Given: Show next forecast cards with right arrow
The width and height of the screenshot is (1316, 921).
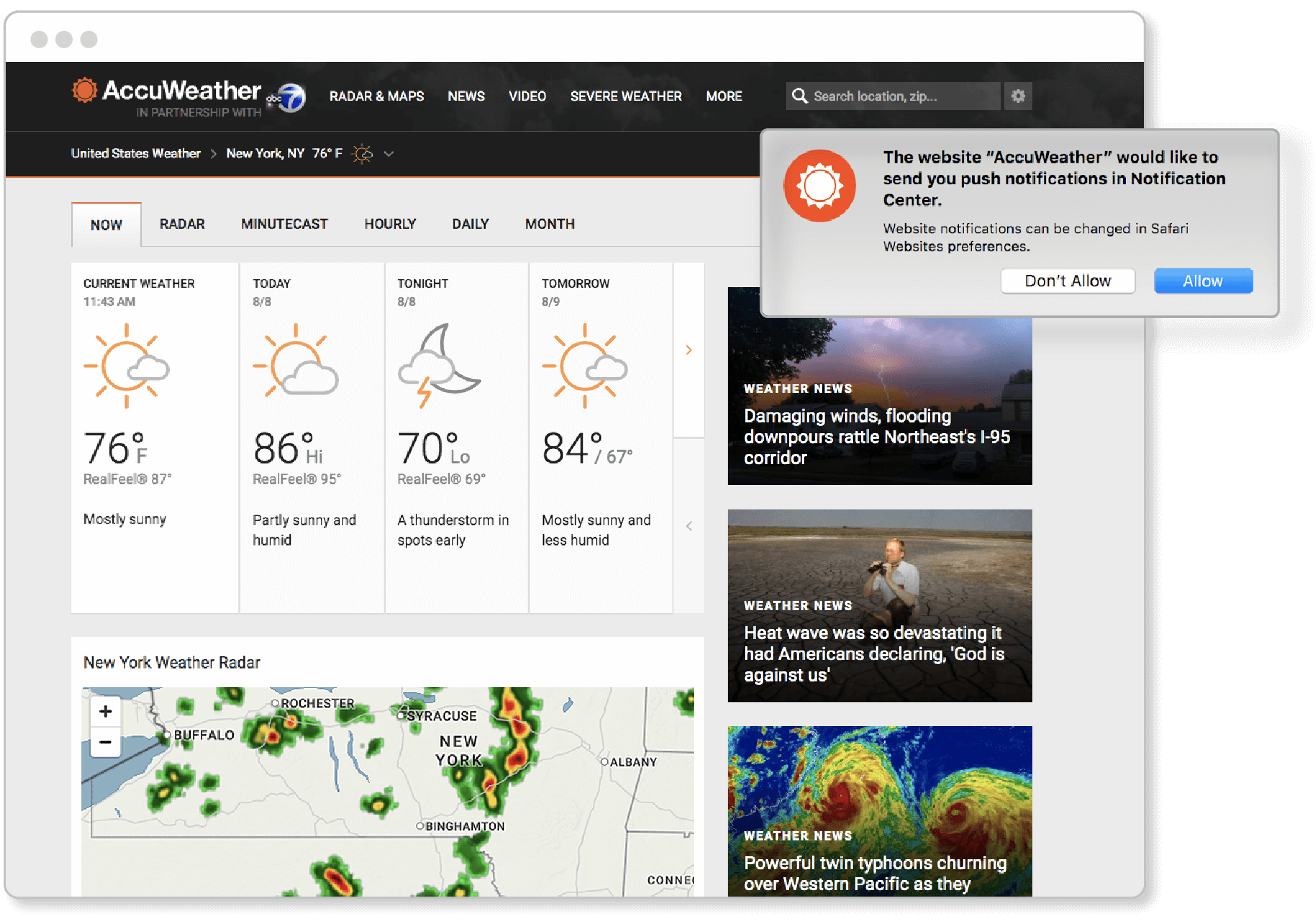Looking at the screenshot, I should (x=689, y=350).
